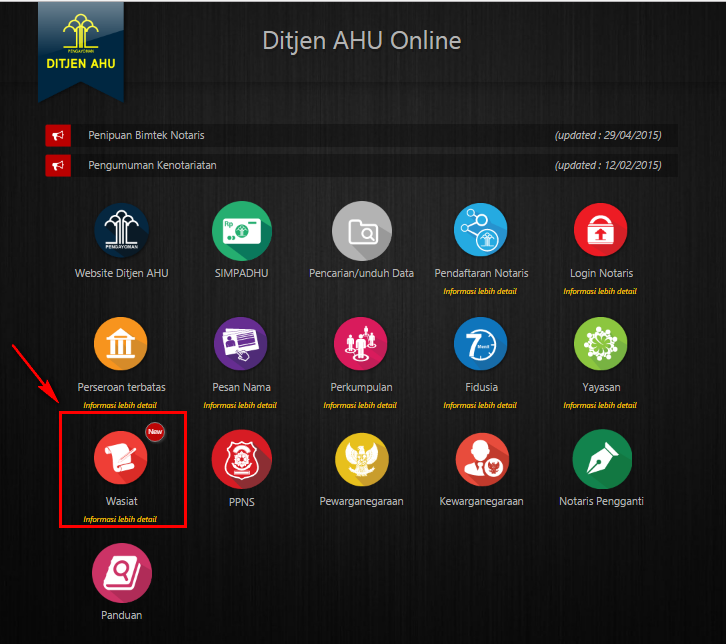This screenshot has width=726, height=644.
Task: Click 'Informasi lebih detail' under Wasiat
Action: click(x=120, y=519)
